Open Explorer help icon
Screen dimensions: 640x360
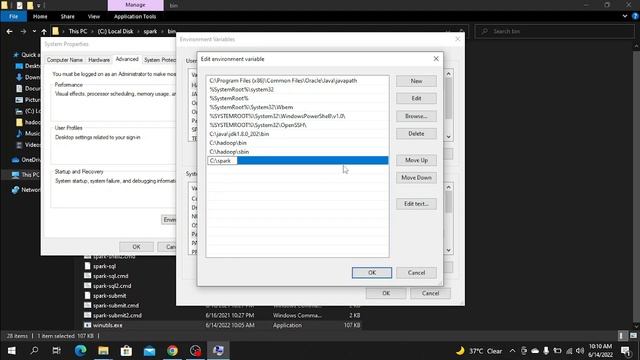(x=635, y=16)
